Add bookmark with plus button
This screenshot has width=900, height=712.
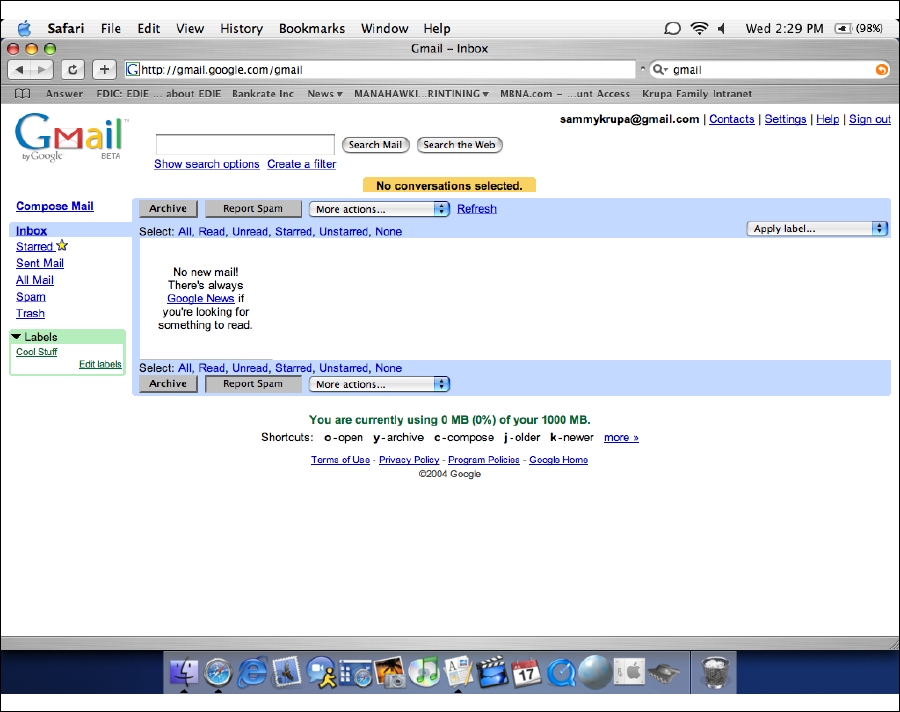pos(104,69)
